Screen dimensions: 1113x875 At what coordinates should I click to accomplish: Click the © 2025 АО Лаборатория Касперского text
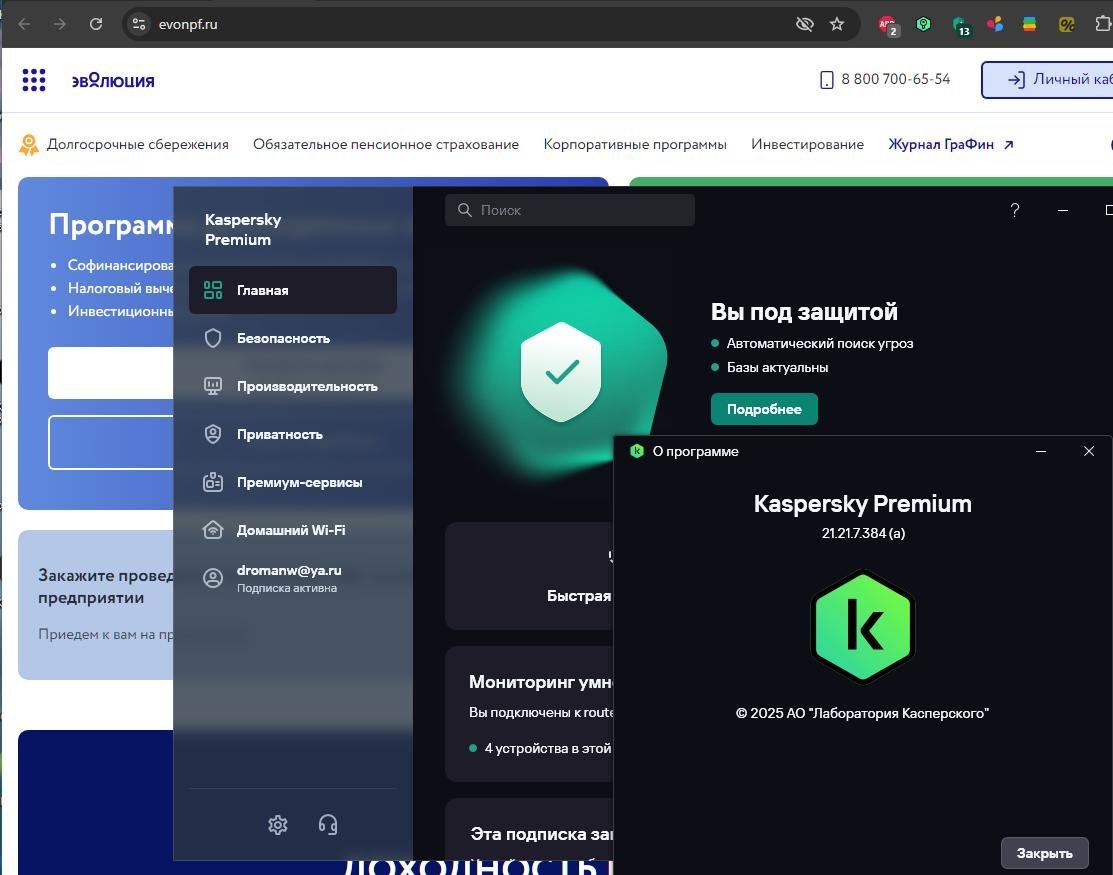coord(862,713)
